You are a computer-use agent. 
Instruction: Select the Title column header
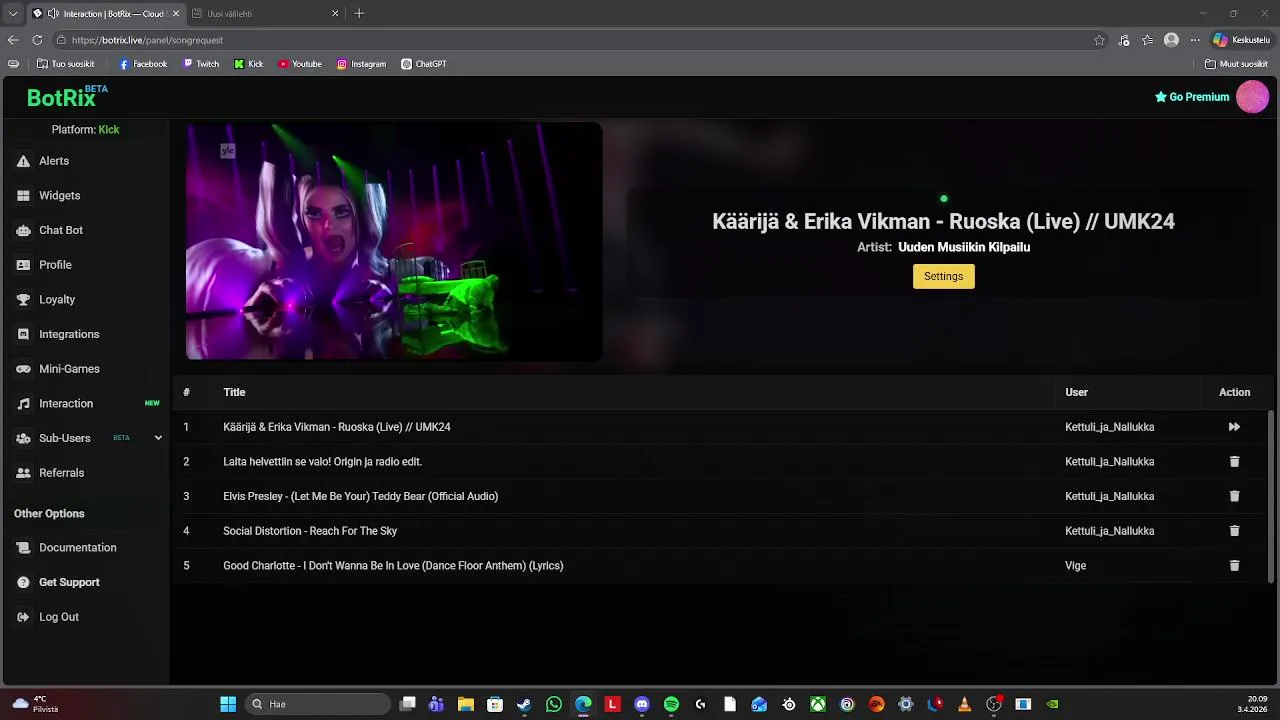click(234, 392)
